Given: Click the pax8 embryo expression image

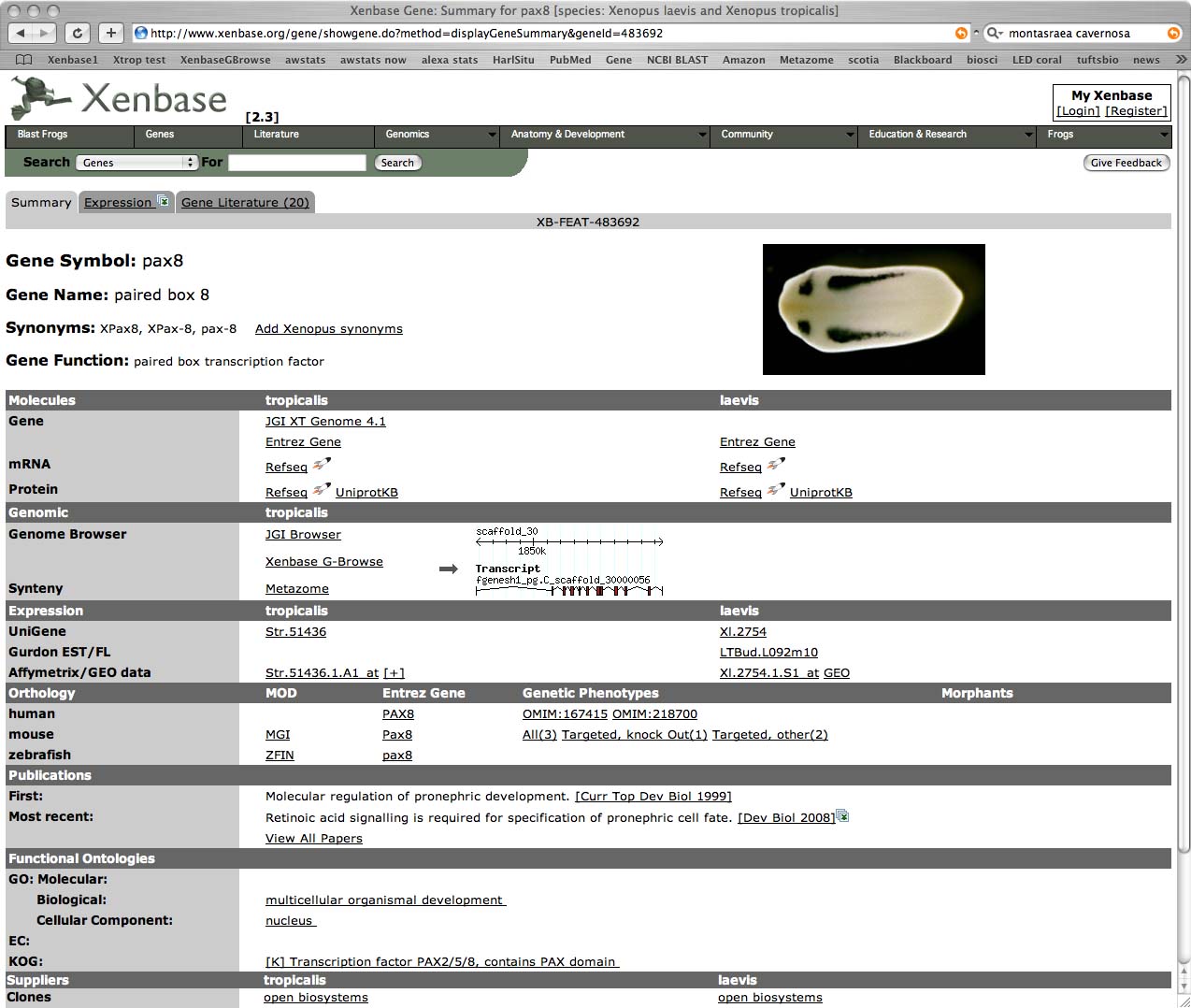Looking at the screenshot, I should point(873,310).
